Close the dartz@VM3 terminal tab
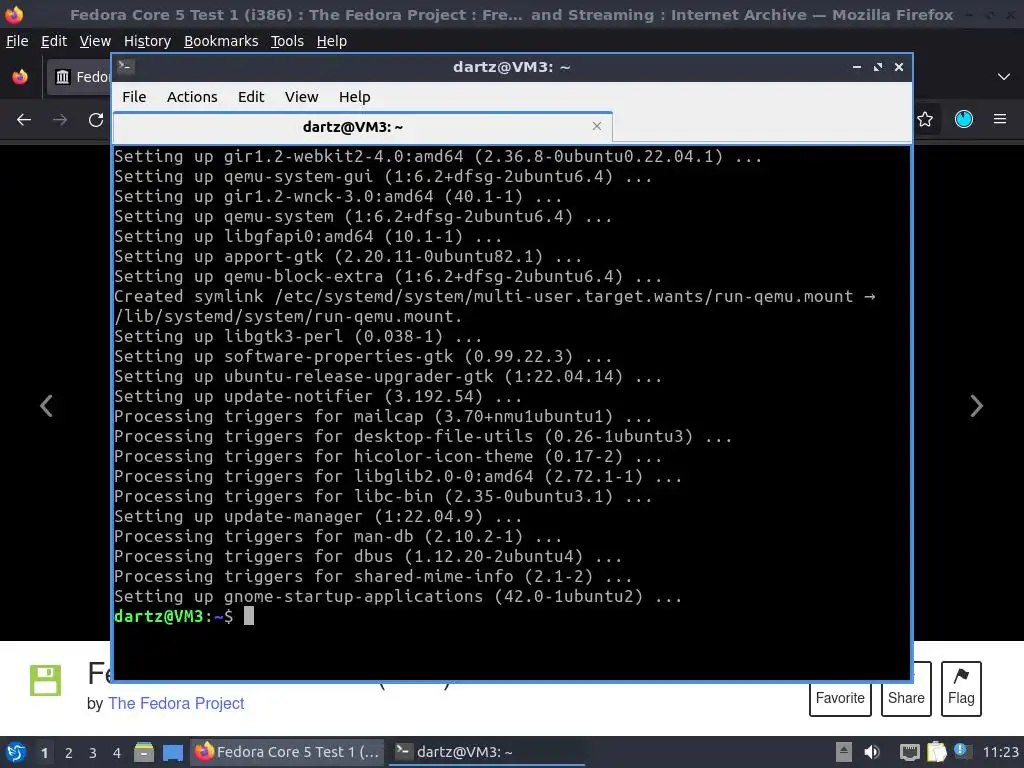This screenshot has height=768, width=1024. pyautogui.click(x=596, y=126)
